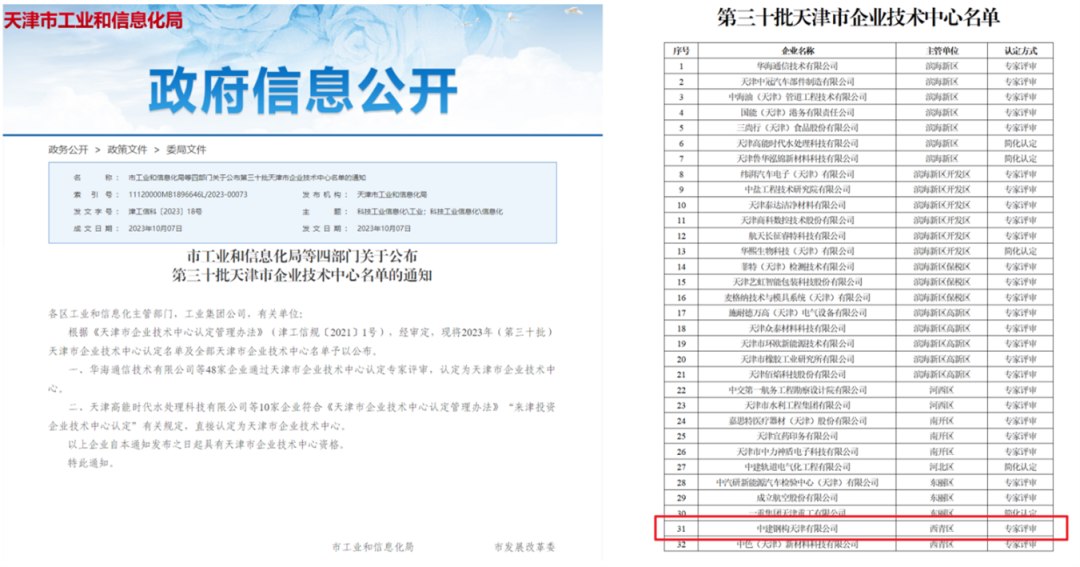Click the signature 市工业和信息化局 at page bottom
Image resolution: width=1080 pixels, height=567 pixels.
(373, 547)
